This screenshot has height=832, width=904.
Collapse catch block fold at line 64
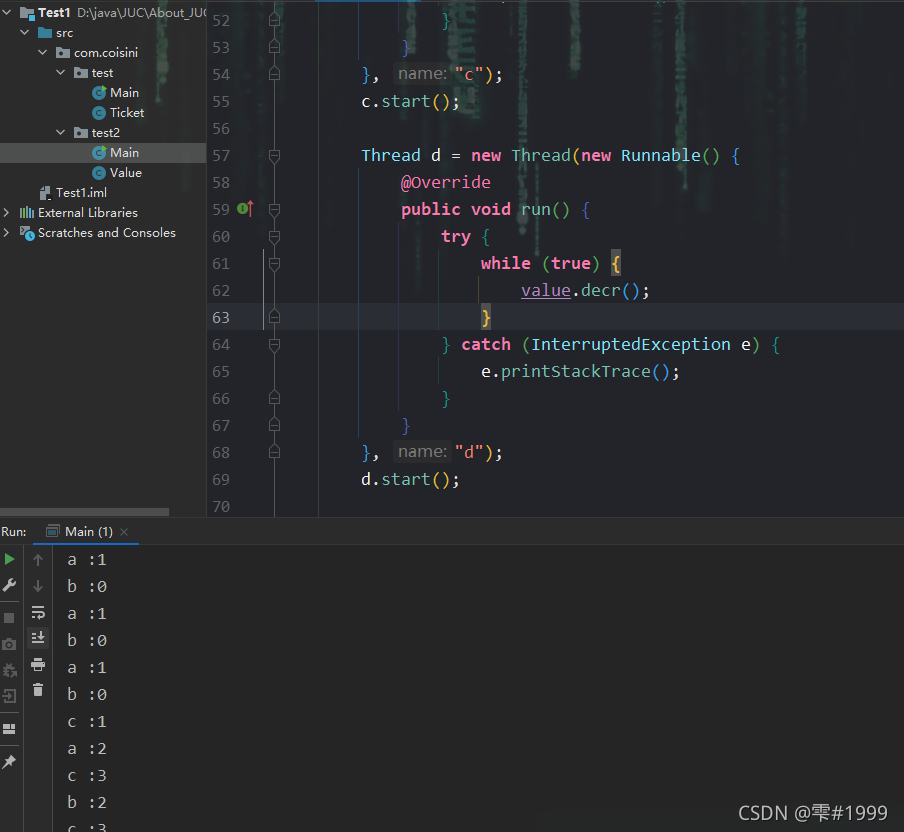pyautogui.click(x=274, y=345)
